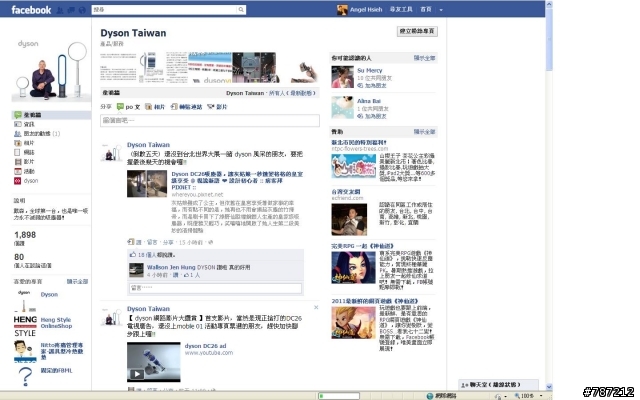Click the 活動 calendar icon in left sidebar
This screenshot has height=400, width=640.
[17, 171]
